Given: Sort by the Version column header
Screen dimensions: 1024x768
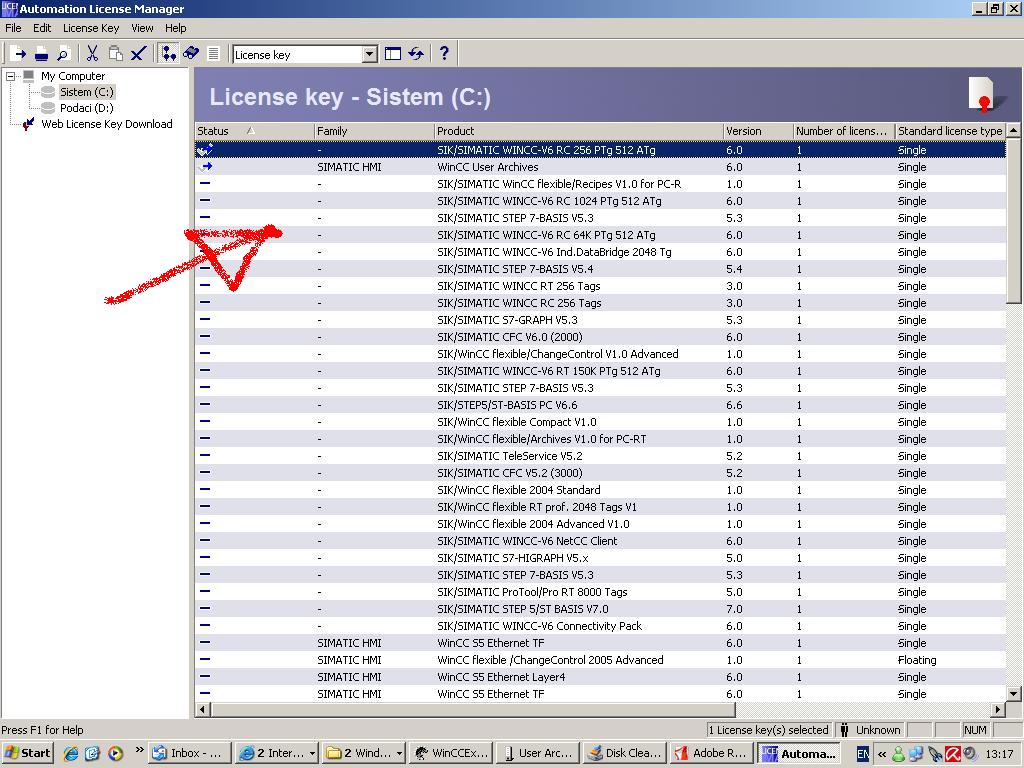Looking at the screenshot, I should 758,131.
